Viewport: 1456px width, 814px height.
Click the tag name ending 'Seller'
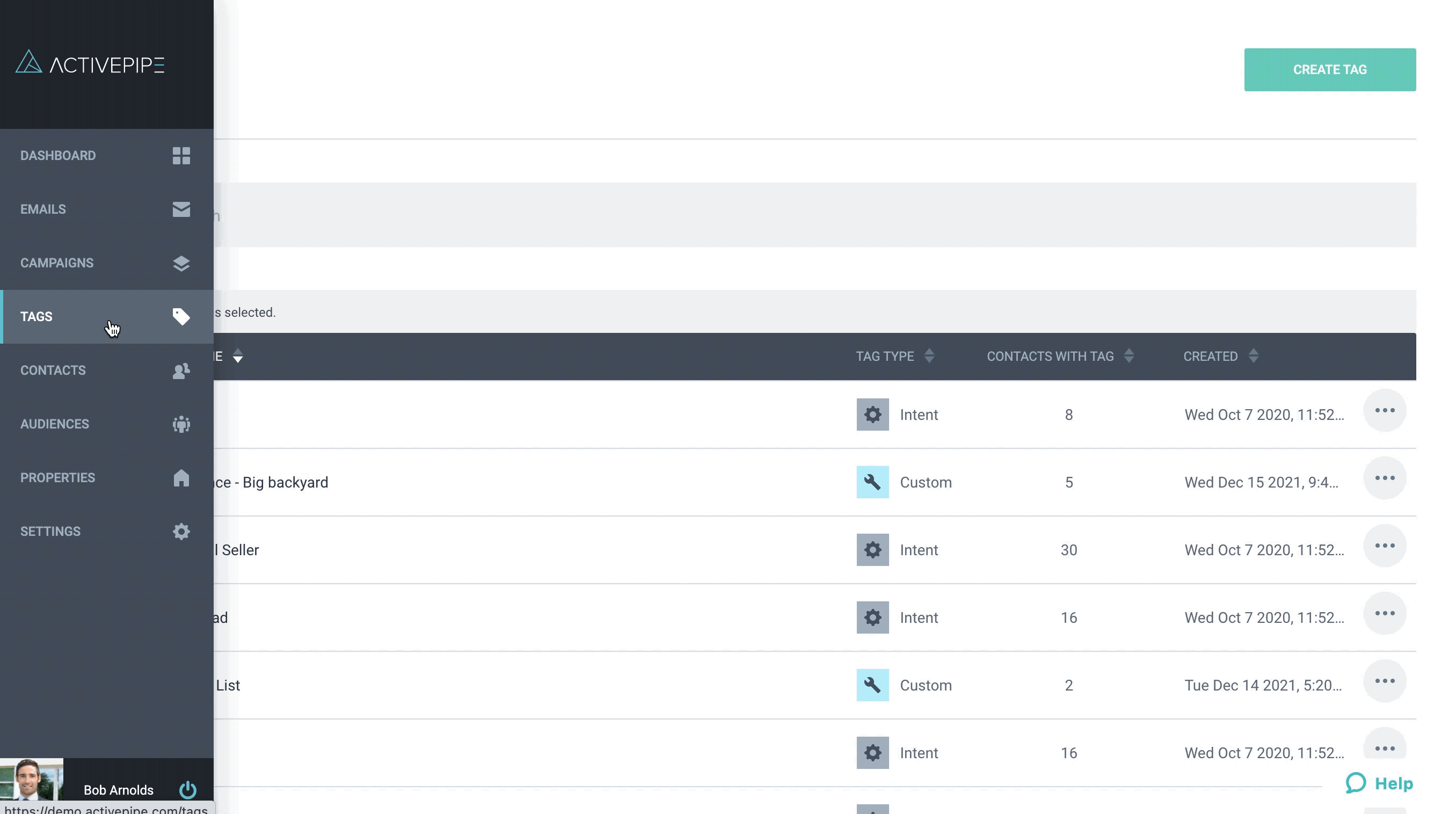(236, 550)
